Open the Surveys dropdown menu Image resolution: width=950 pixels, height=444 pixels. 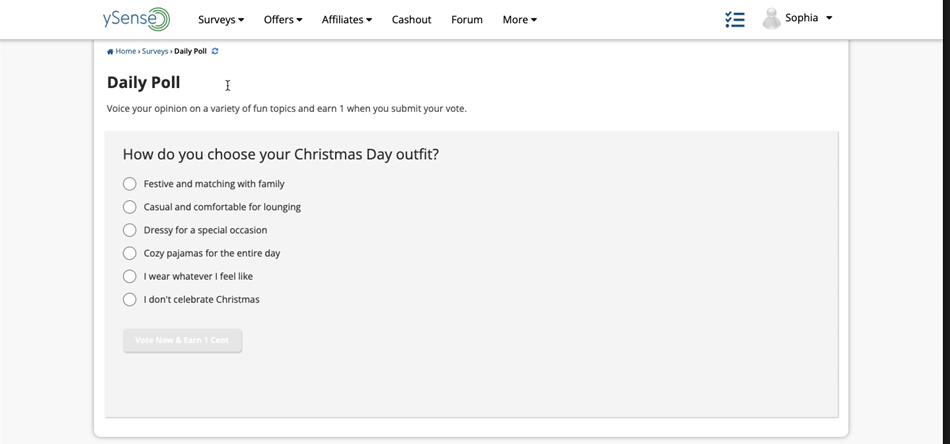(221, 19)
